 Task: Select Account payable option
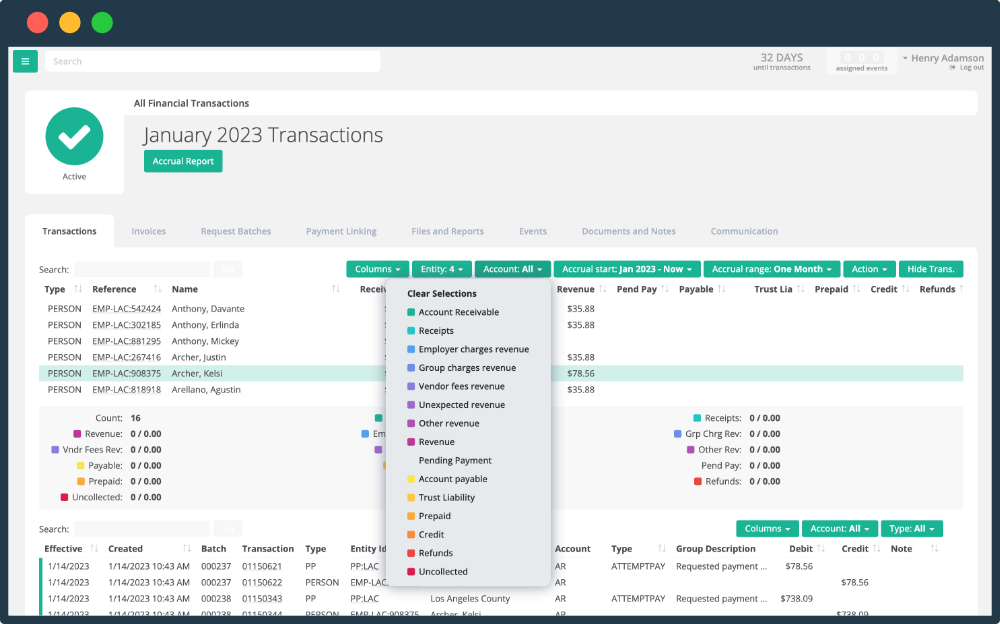[447, 479]
